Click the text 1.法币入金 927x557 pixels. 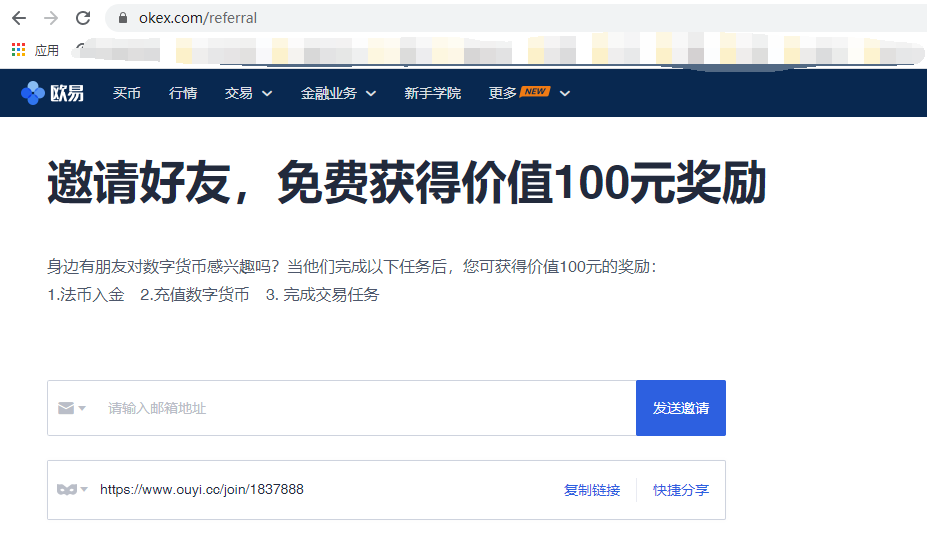tap(86, 294)
